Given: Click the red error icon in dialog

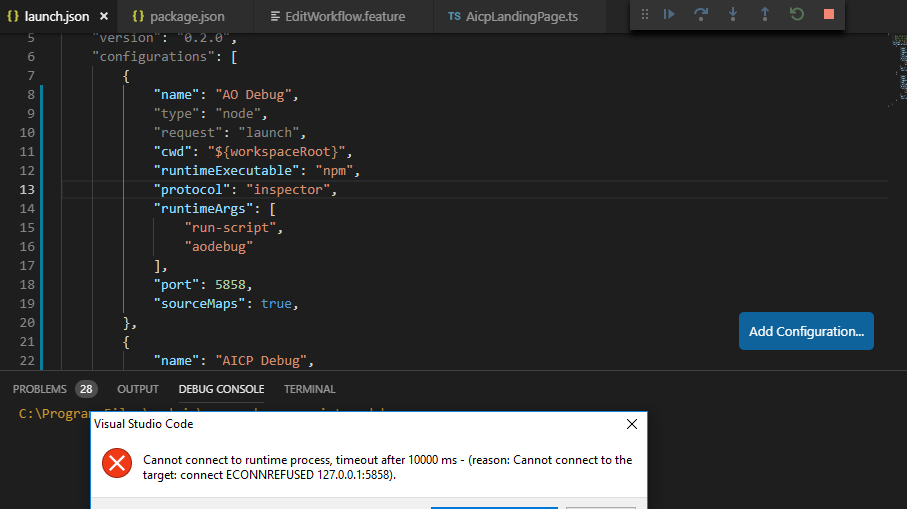Looking at the screenshot, I should (x=117, y=463).
